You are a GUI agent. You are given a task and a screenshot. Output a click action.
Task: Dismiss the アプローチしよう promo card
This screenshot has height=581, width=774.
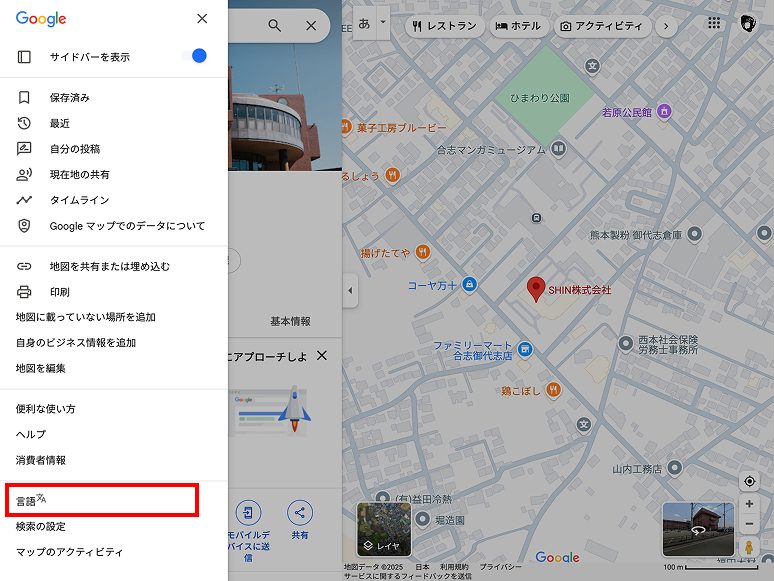point(322,355)
